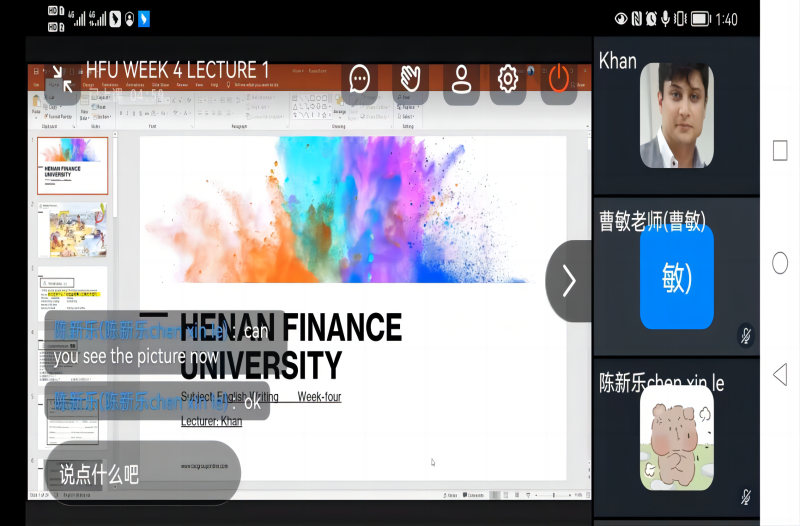Tap the 'can you see the picture now' chat message
This screenshot has width=800, height=526.
(x=162, y=343)
